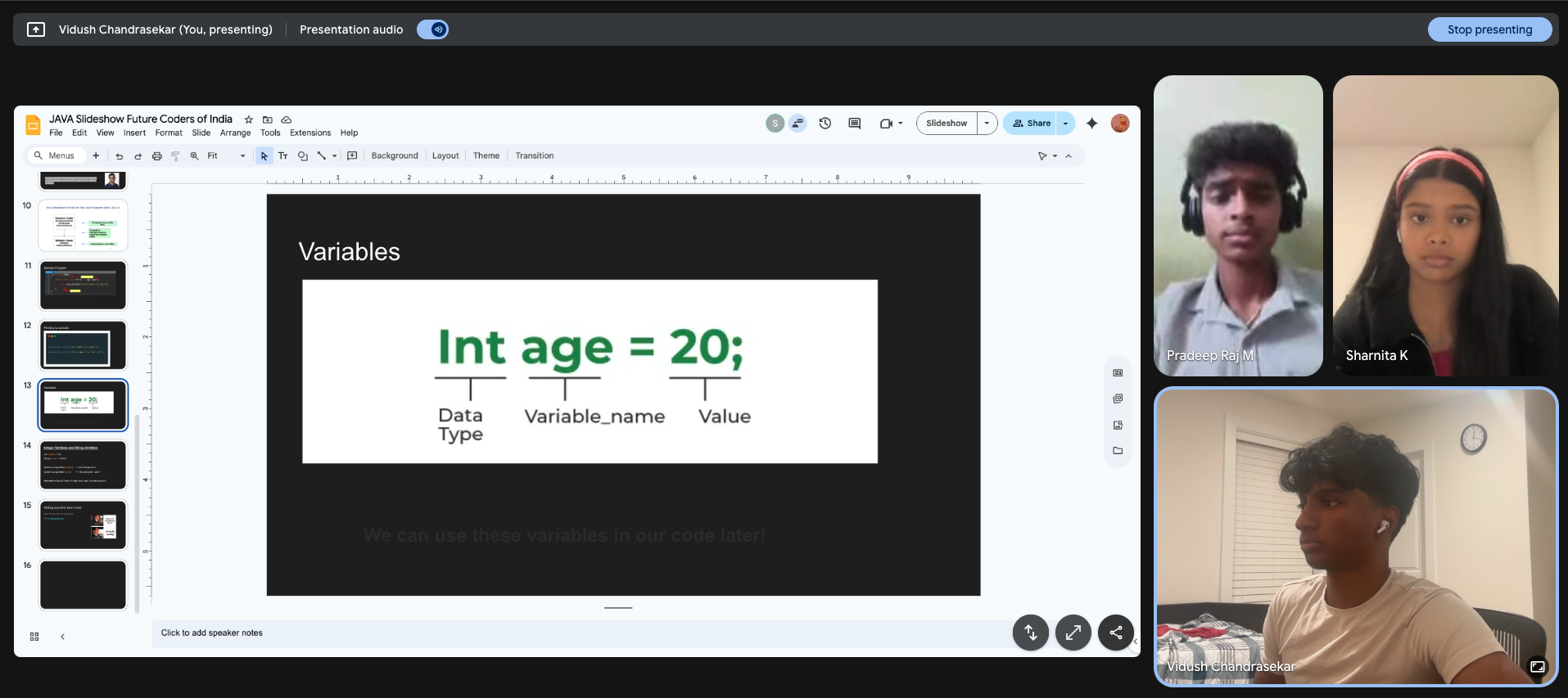This screenshot has width=1568, height=698.
Task: Open version history clock icon
Action: pos(825,124)
